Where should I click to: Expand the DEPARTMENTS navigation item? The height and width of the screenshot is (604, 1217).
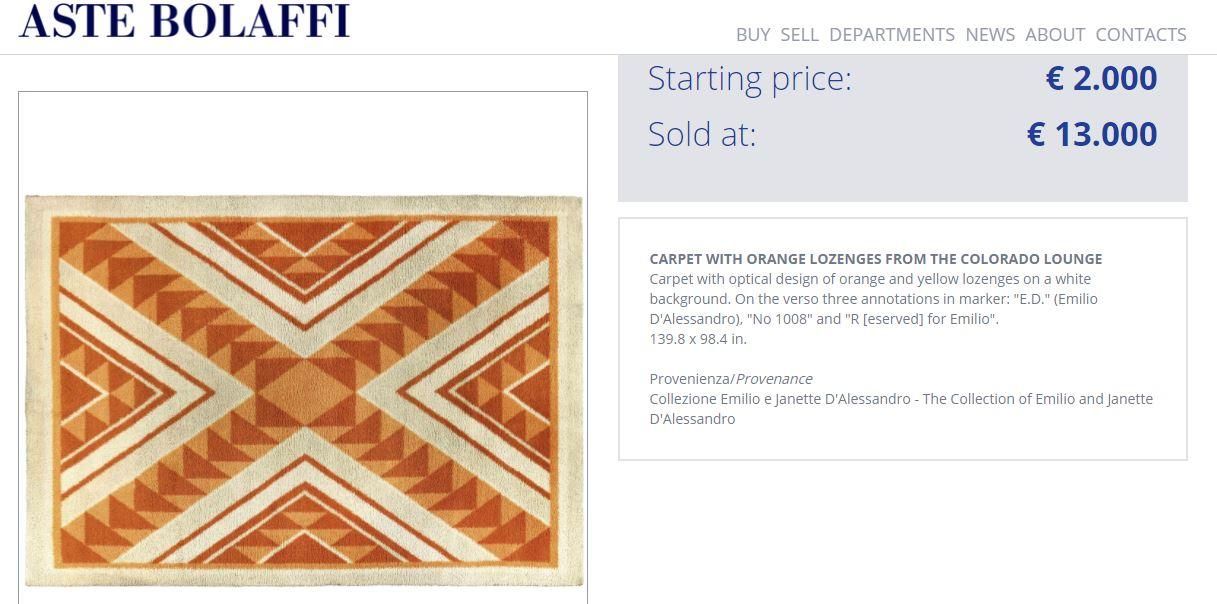click(892, 35)
